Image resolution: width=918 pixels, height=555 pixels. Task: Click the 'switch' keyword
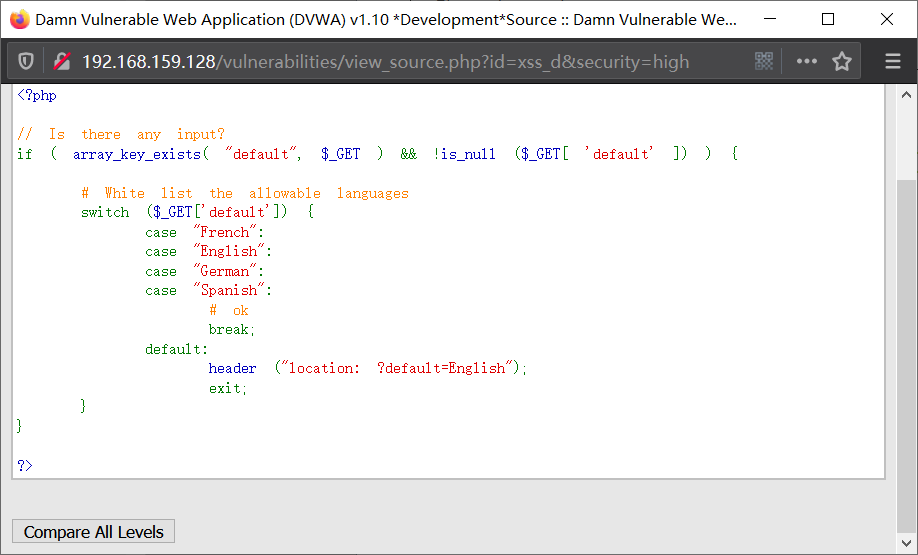pyautogui.click(x=105, y=212)
